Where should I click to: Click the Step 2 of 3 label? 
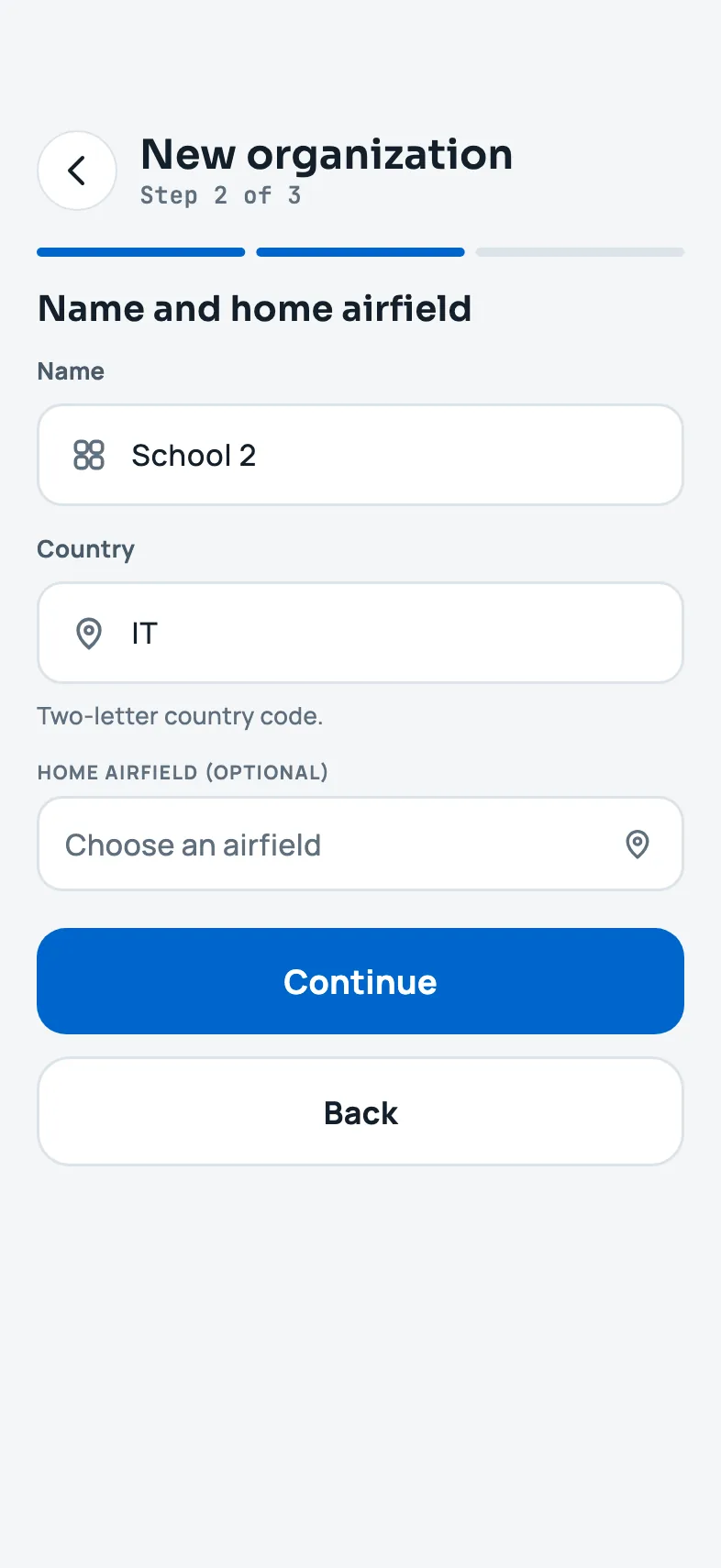click(221, 195)
